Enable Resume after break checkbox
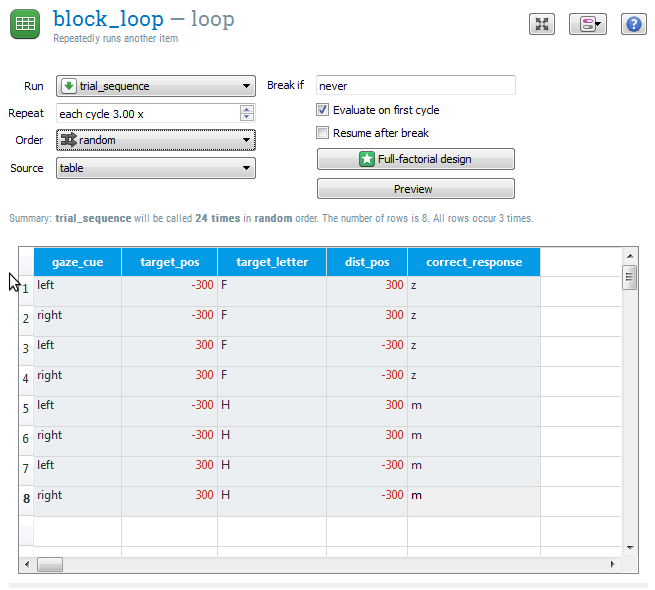655x590 pixels. pos(323,133)
